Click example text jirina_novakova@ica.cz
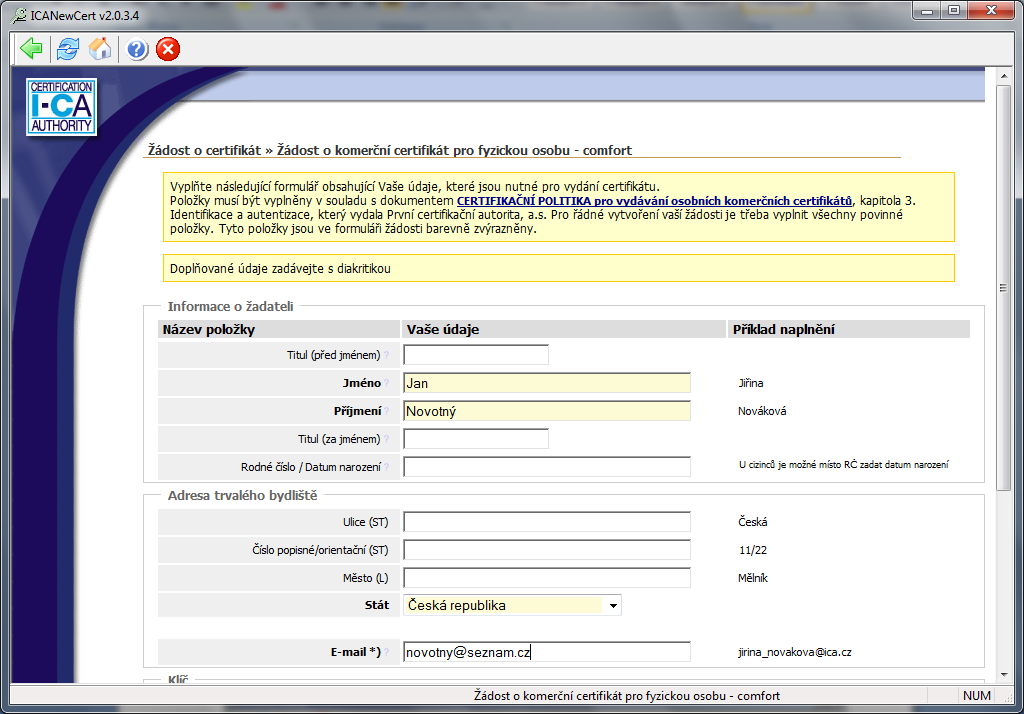This screenshot has height=714, width=1024. click(x=795, y=652)
